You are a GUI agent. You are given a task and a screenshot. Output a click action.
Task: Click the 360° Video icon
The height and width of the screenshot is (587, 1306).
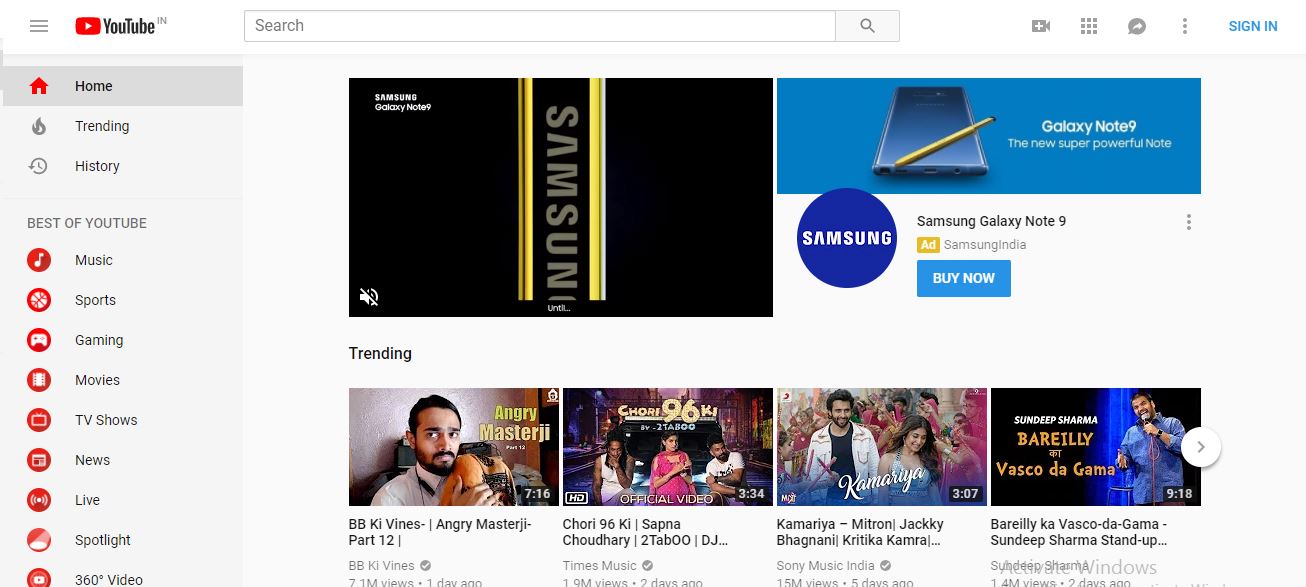(39, 578)
